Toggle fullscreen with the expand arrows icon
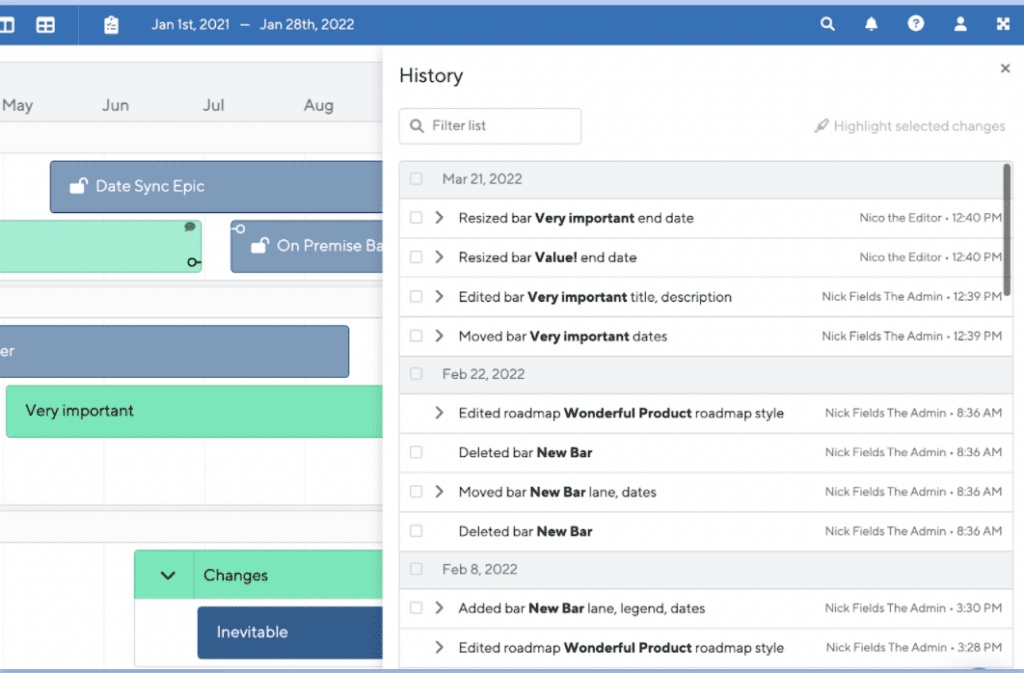1024x673 pixels. point(1003,25)
